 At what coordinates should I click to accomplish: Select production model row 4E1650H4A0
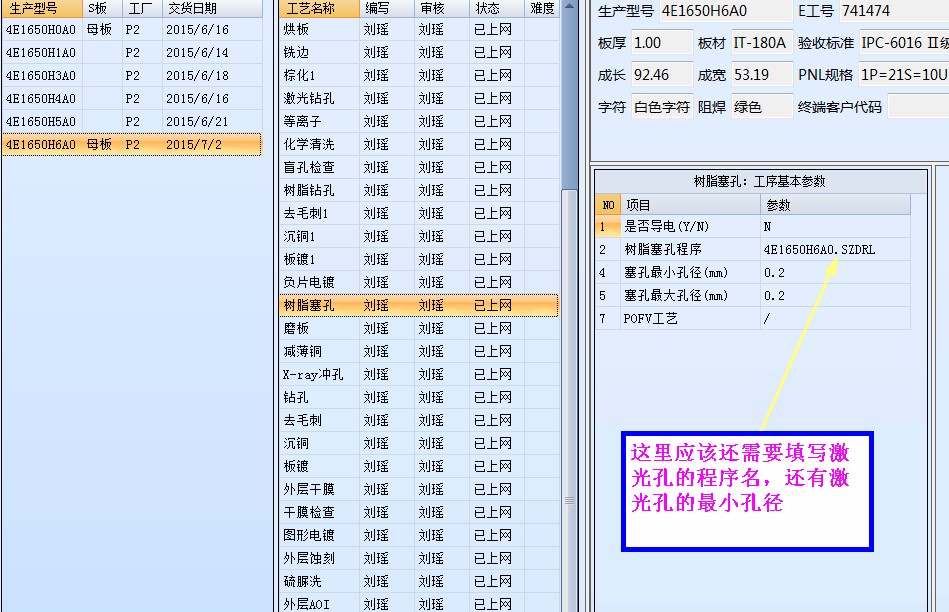132,99
